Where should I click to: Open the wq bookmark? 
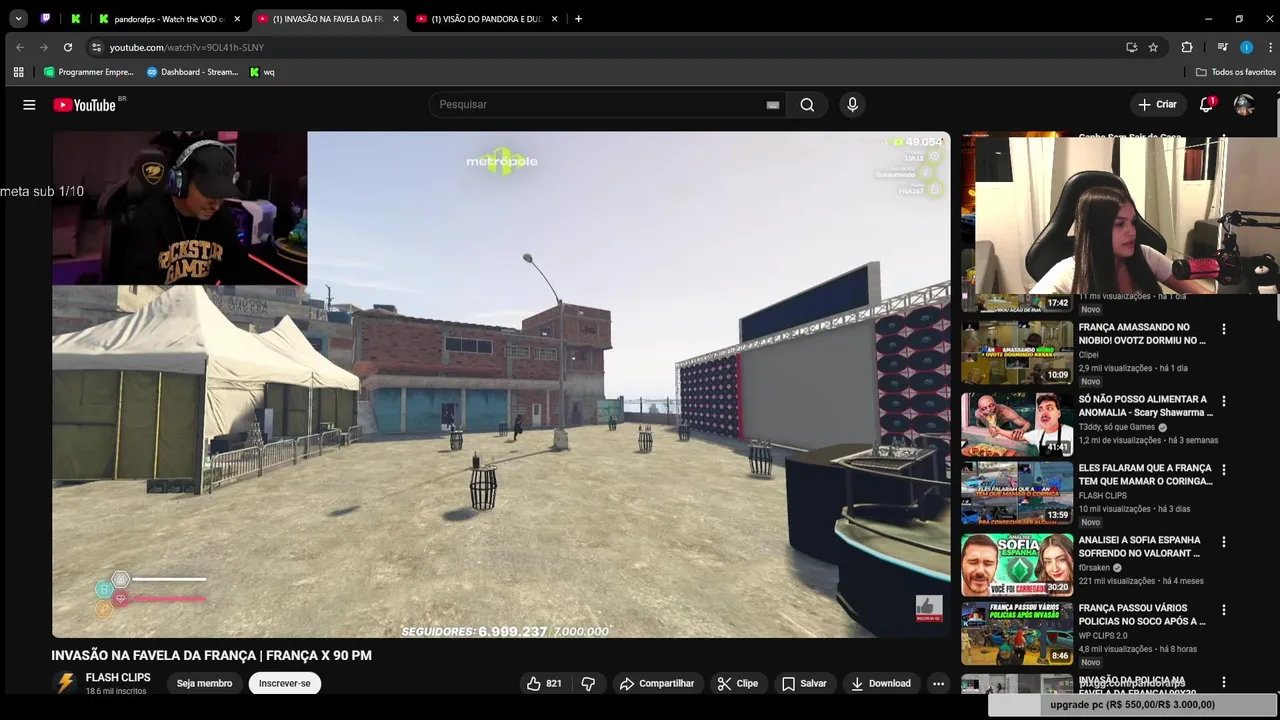(x=262, y=72)
